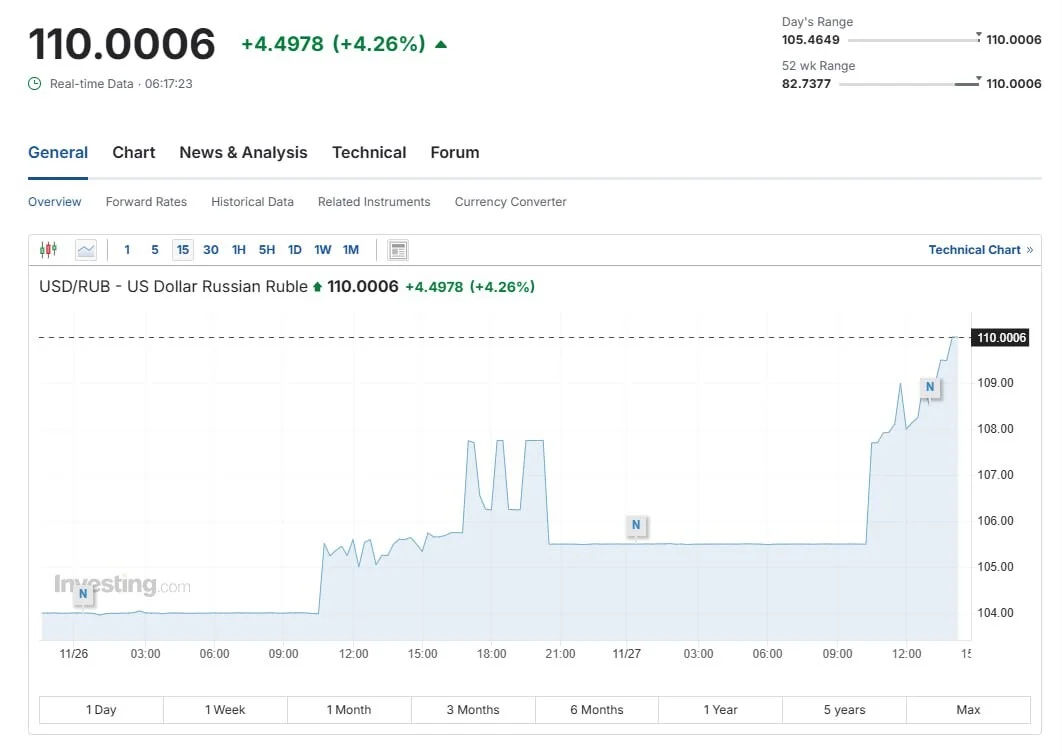The width and height of the screenshot is (1062, 756).
Task: Select the area chart type icon
Action: pyautogui.click(x=86, y=250)
